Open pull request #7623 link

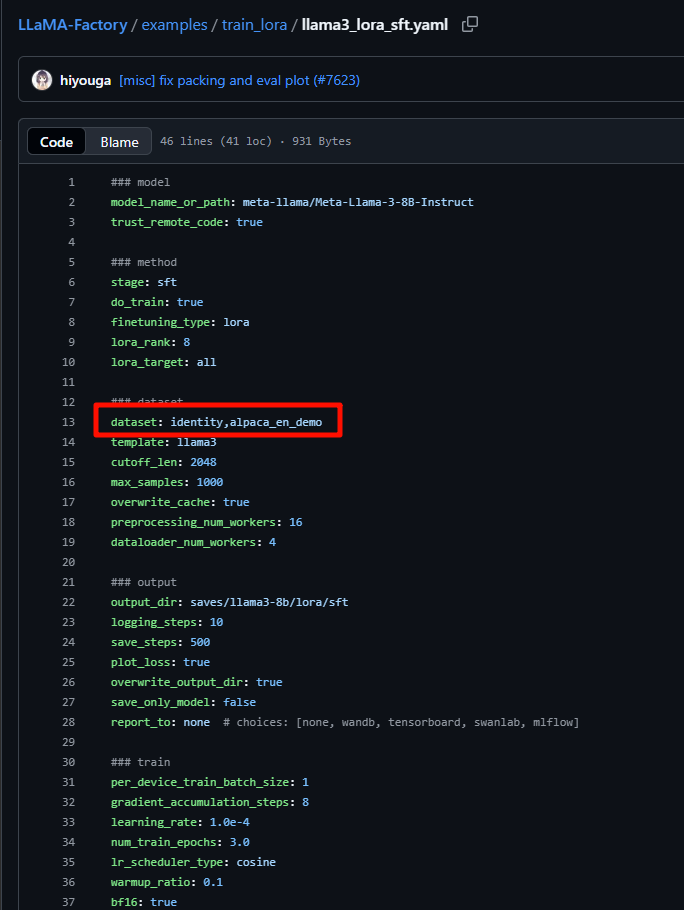click(341, 80)
